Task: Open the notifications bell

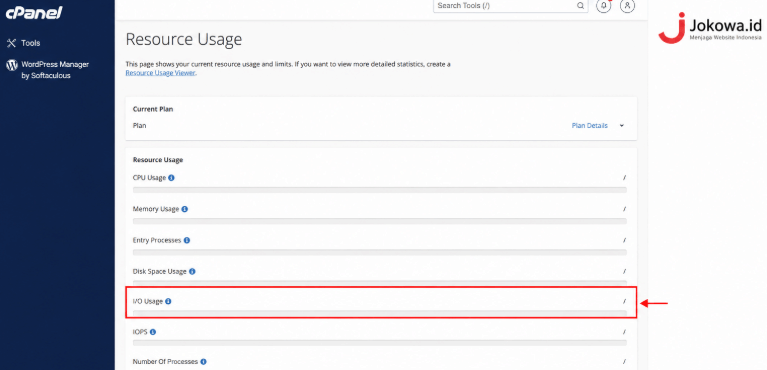Action: (x=604, y=6)
